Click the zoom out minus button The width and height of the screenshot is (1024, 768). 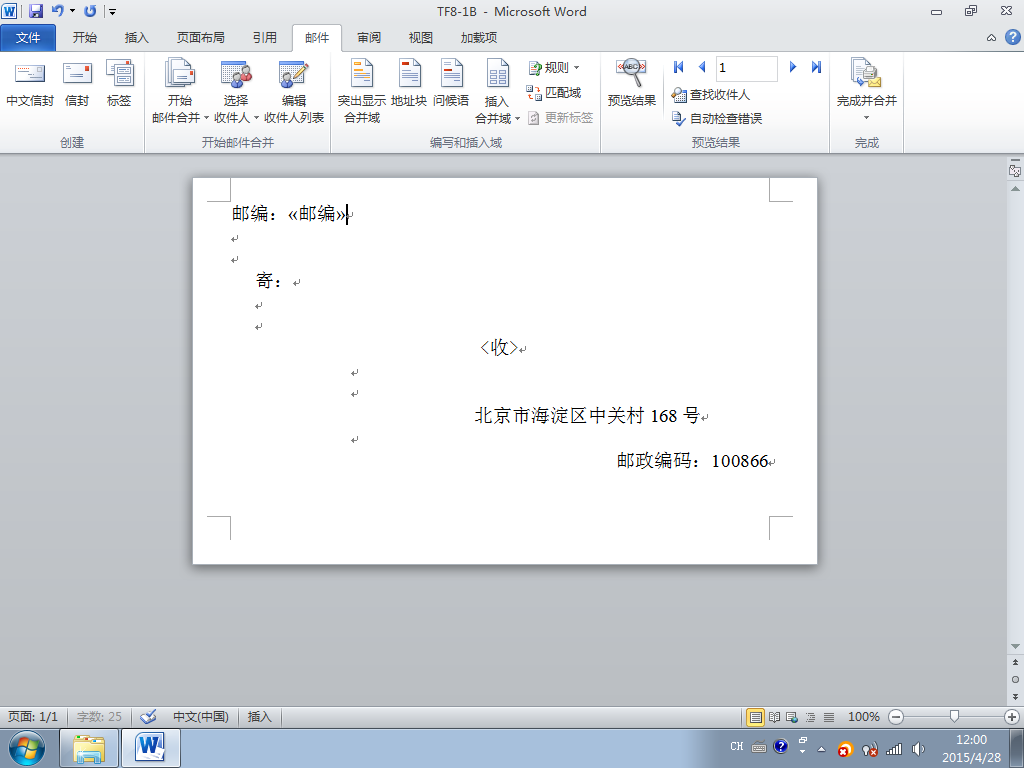896,717
